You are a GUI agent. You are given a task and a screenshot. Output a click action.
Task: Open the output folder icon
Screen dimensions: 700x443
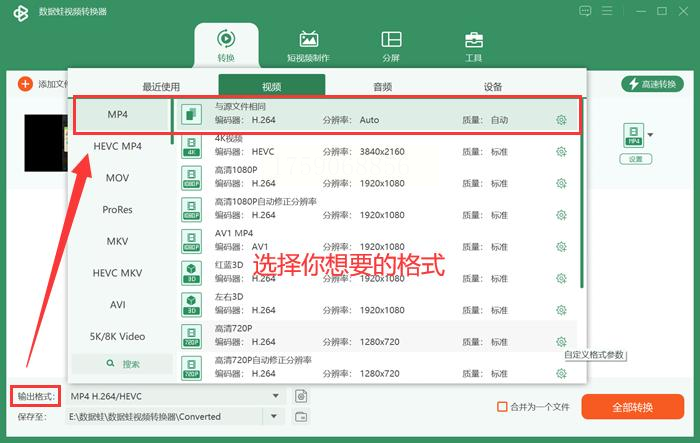(301, 417)
